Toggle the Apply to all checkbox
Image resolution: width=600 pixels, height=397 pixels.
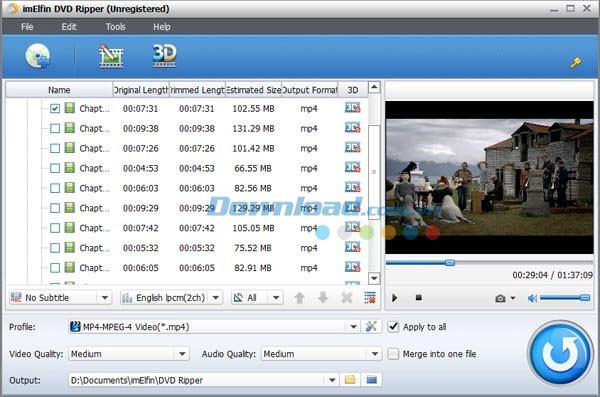393,327
